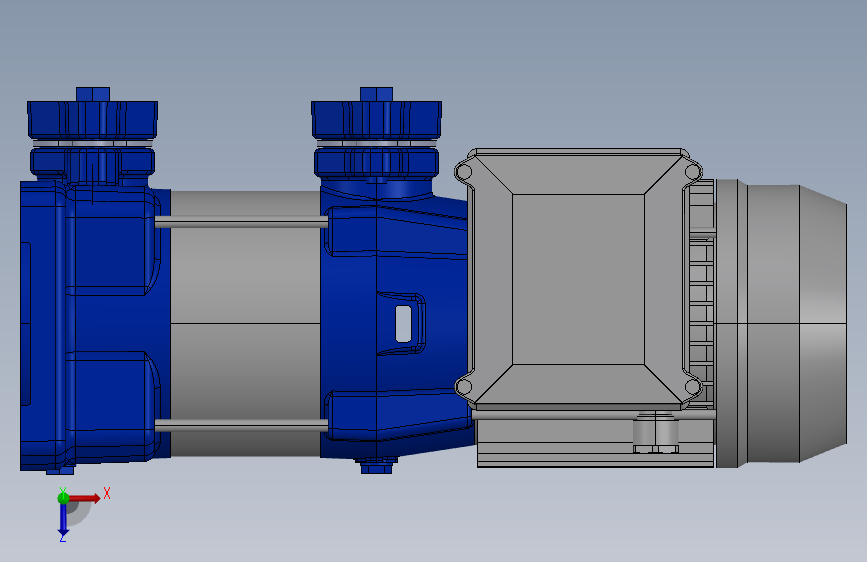Click the red X axis arrow of triad
The width and height of the screenshot is (867, 562).
click(84, 498)
